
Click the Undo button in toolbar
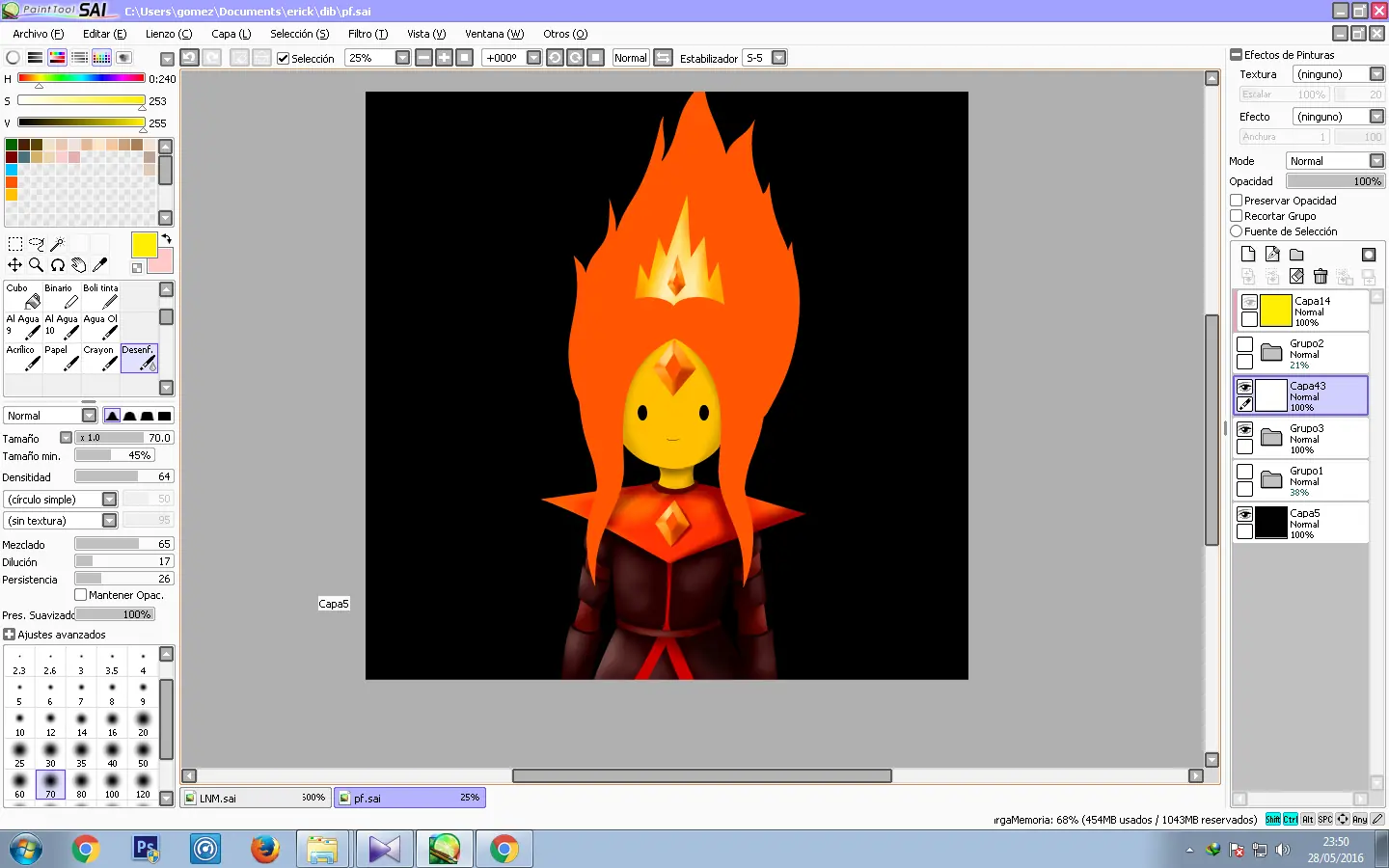189,58
